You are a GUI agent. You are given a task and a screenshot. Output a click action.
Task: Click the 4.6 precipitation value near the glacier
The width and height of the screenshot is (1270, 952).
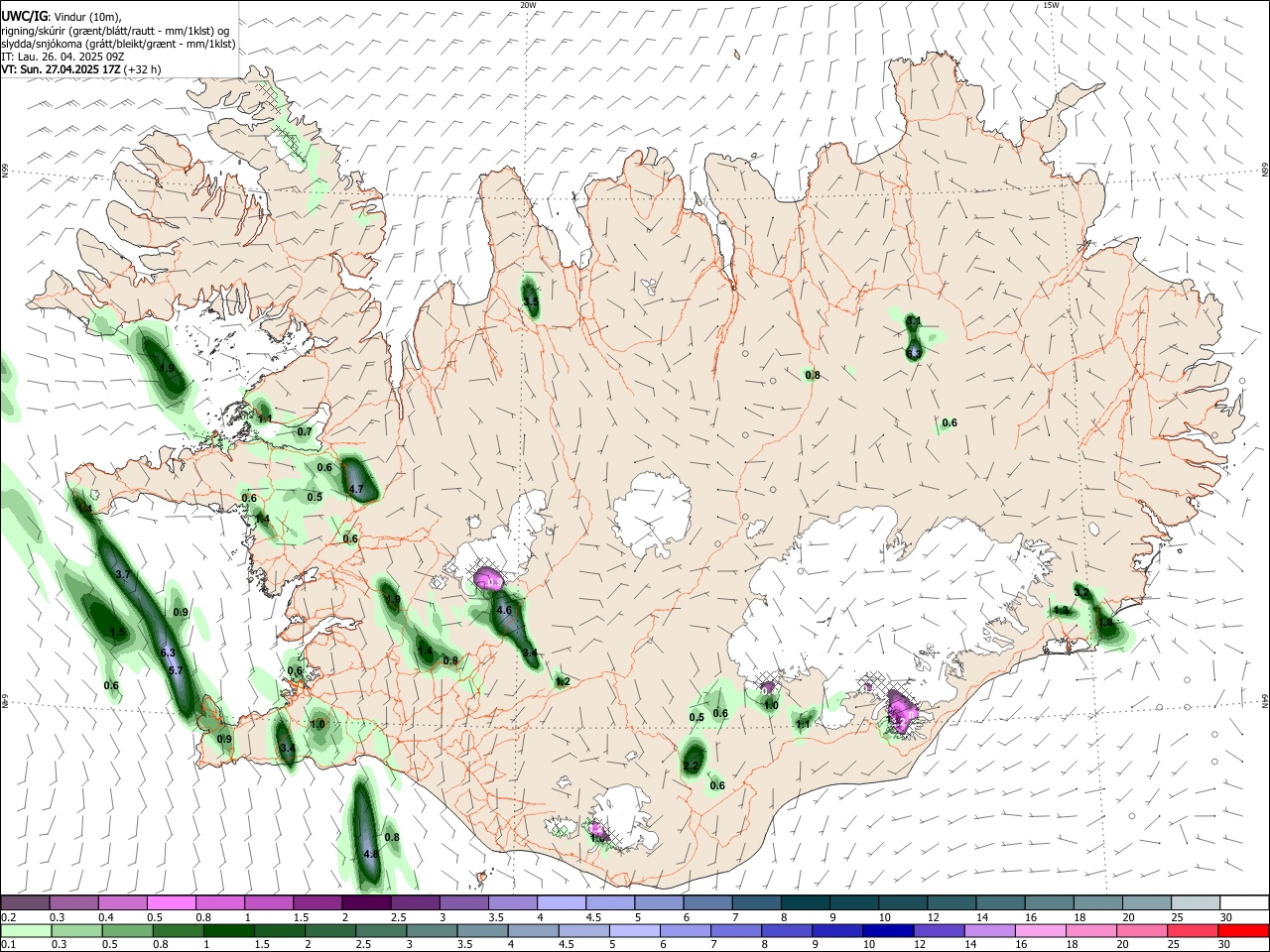tap(503, 610)
